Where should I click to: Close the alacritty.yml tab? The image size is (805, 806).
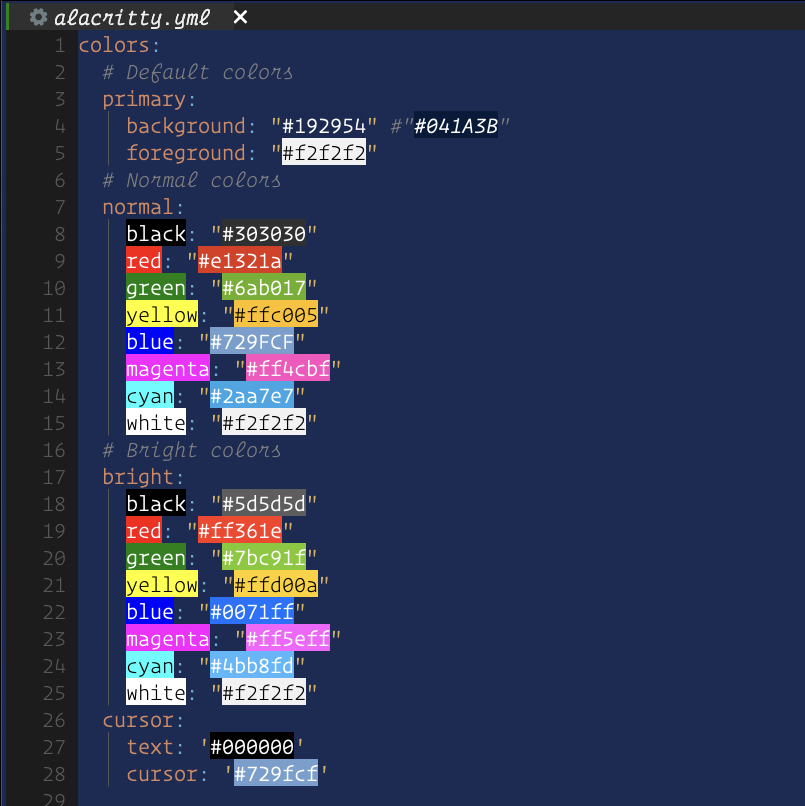click(x=240, y=17)
